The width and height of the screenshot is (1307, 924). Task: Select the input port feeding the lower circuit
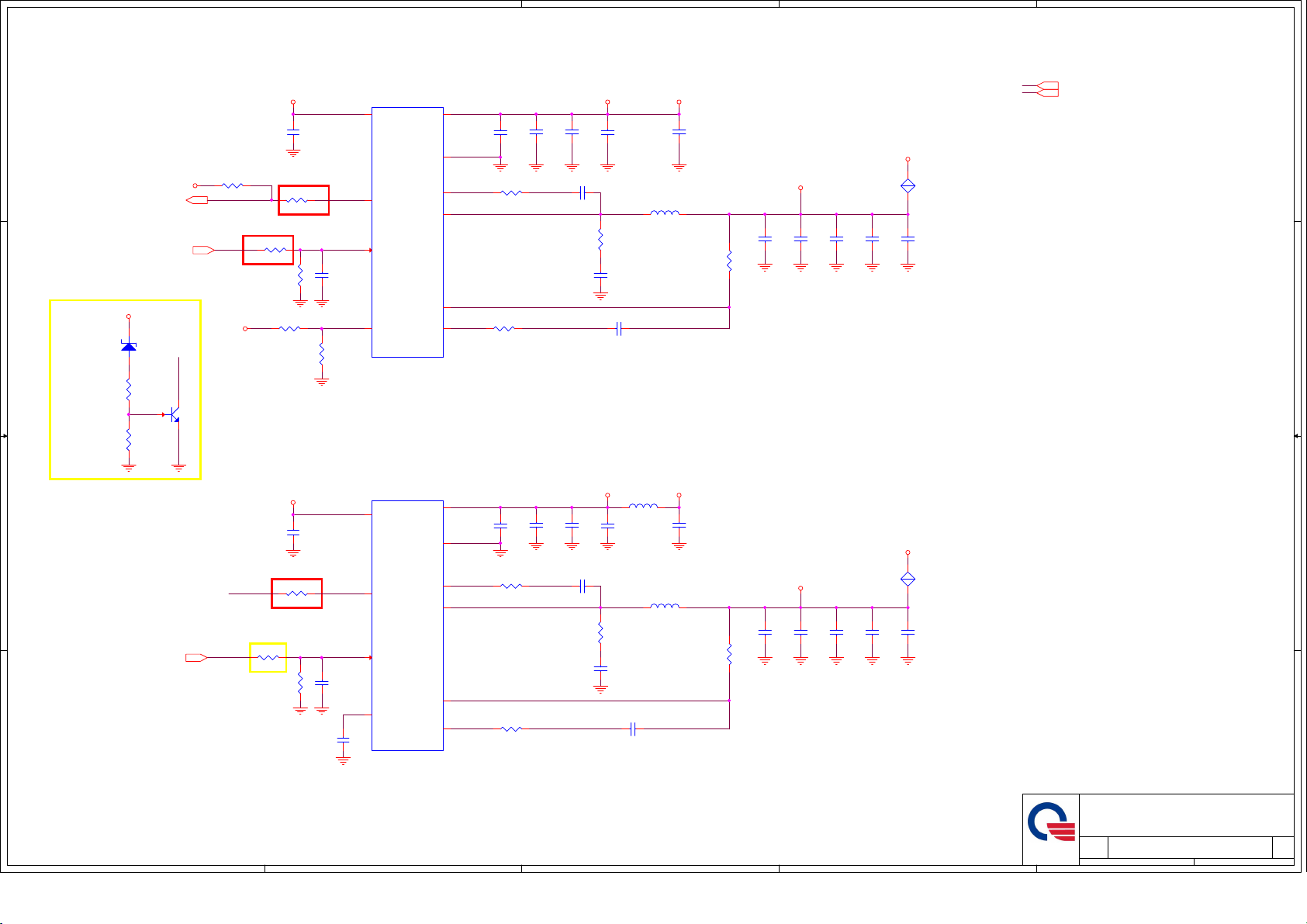[x=196, y=657]
